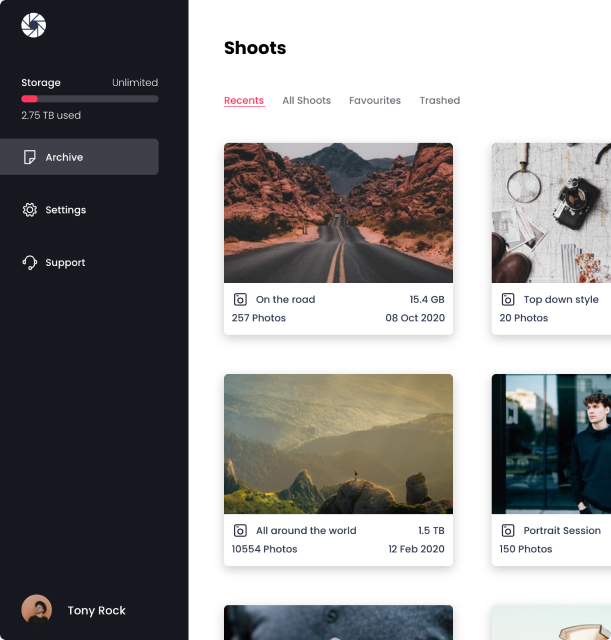Click the Archive file icon in sidebar
This screenshot has width=611, height=640.
(x=30, y=157)
